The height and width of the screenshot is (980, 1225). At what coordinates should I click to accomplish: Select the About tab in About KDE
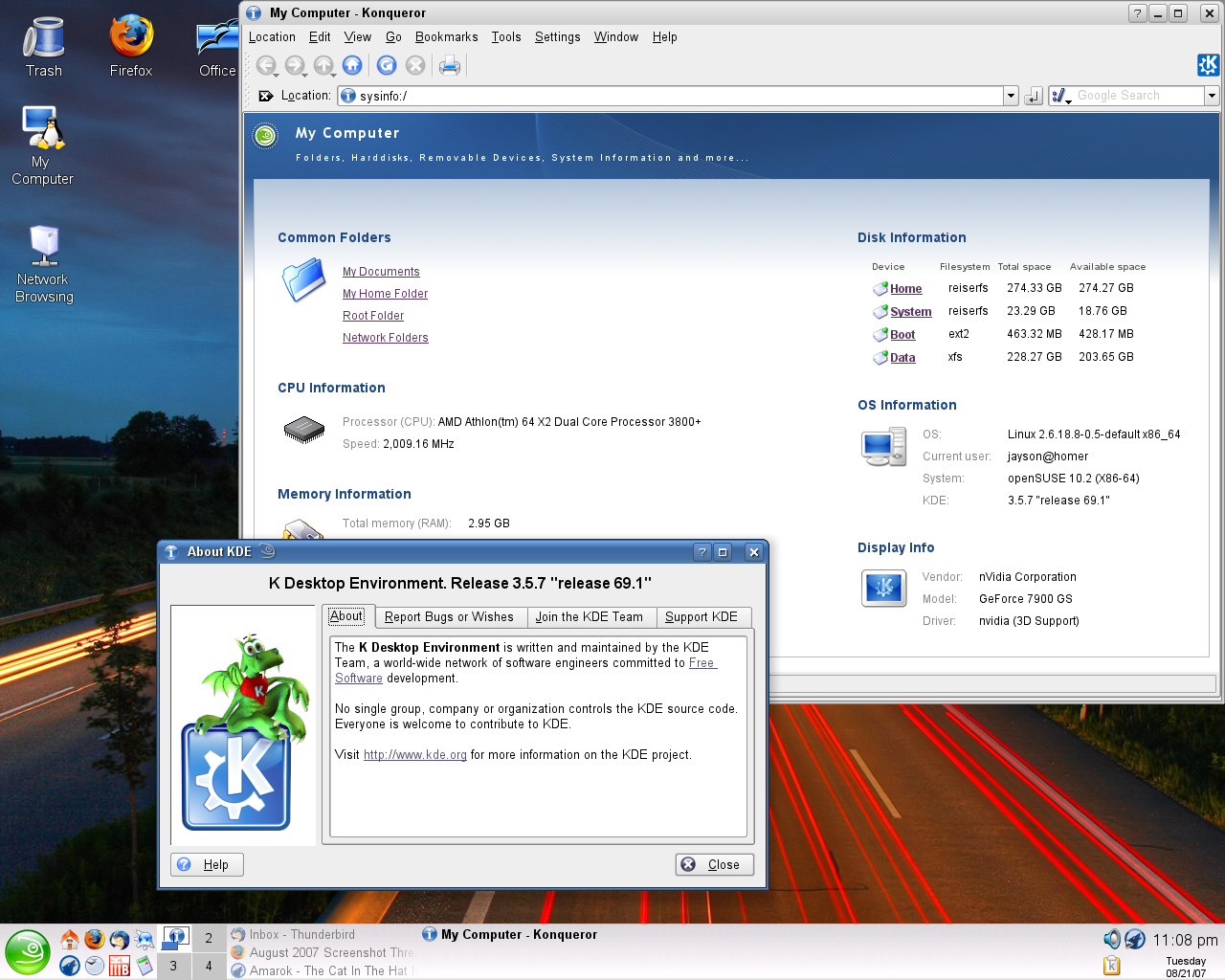pyautogui.click(x=346, y=616)
